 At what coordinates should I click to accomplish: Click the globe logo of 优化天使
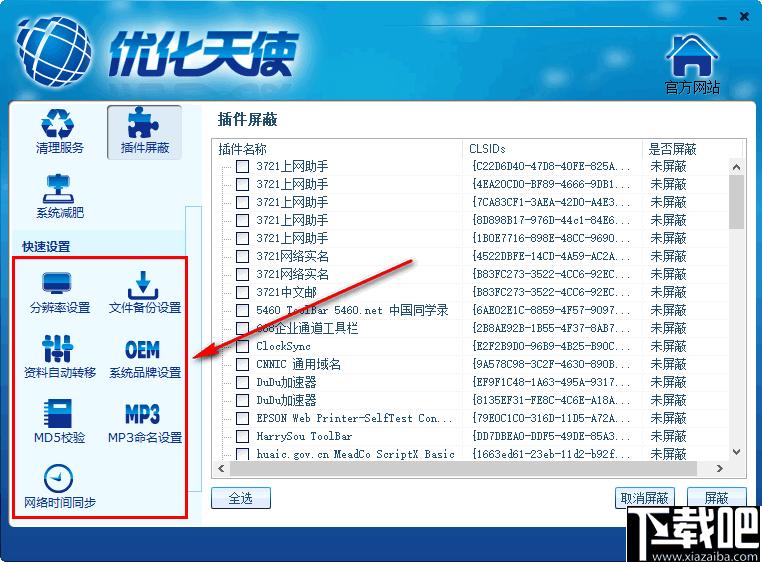pos(53,51)
